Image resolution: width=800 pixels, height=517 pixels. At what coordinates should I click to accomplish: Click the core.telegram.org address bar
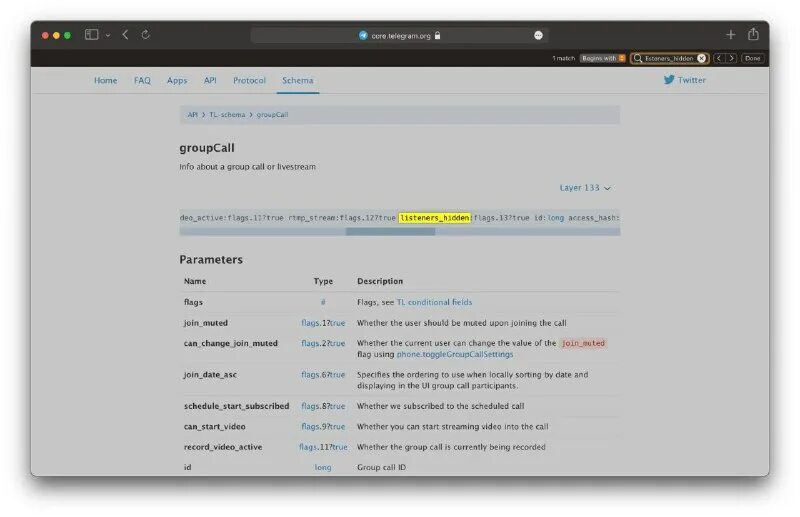pyautogui.click(x=399, y=35)
